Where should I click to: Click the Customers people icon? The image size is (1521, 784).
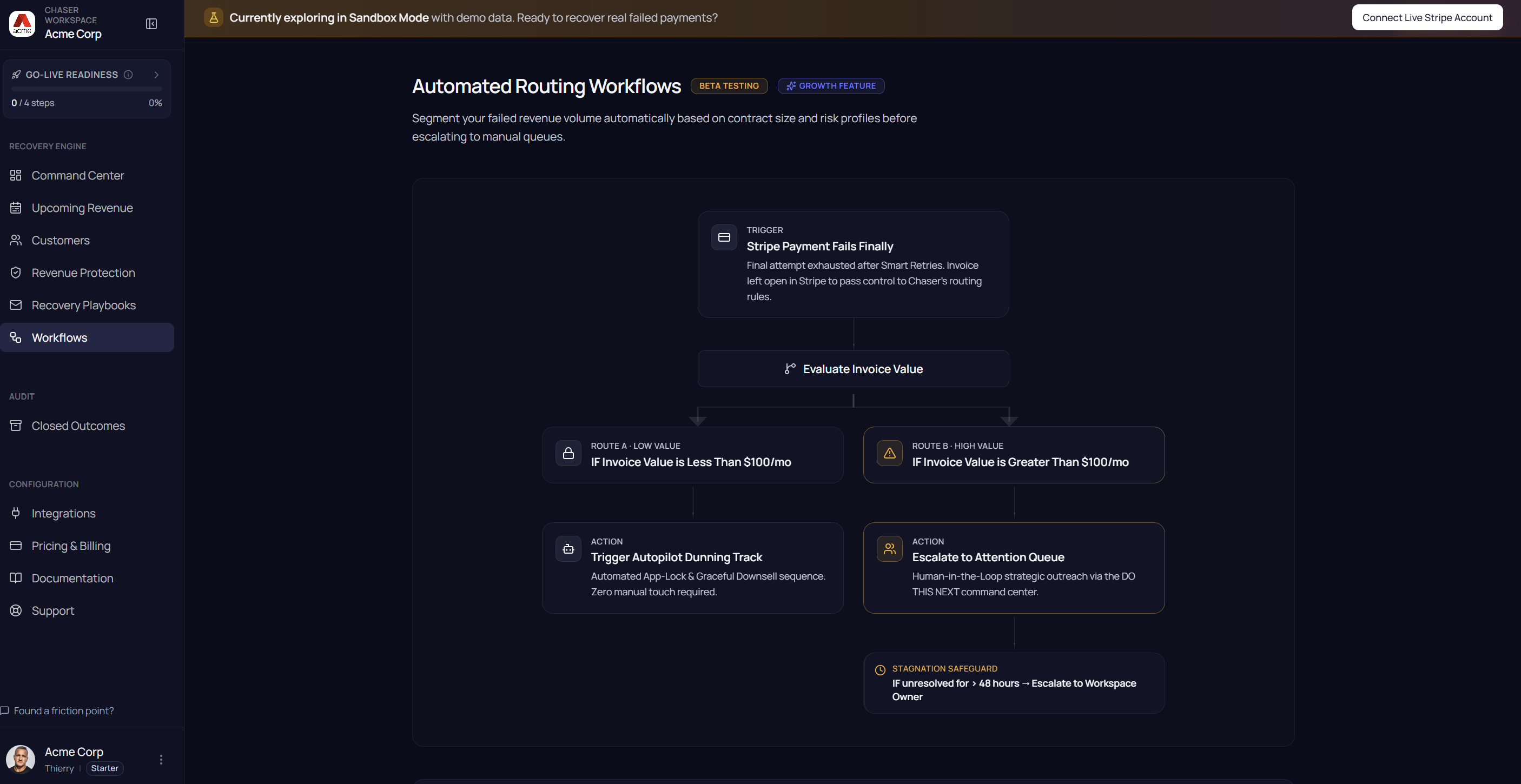point(16,240)
